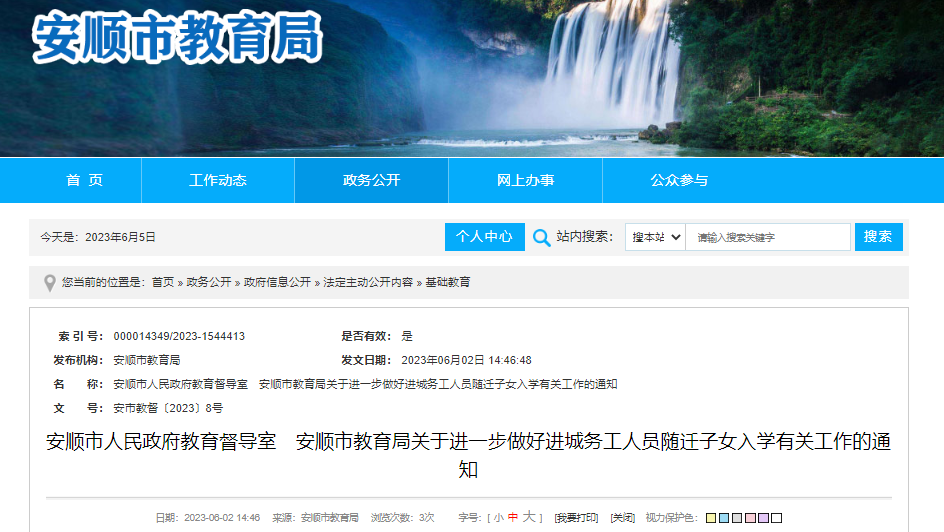Open the 搜本站 scope dropdown

(655, 237)
